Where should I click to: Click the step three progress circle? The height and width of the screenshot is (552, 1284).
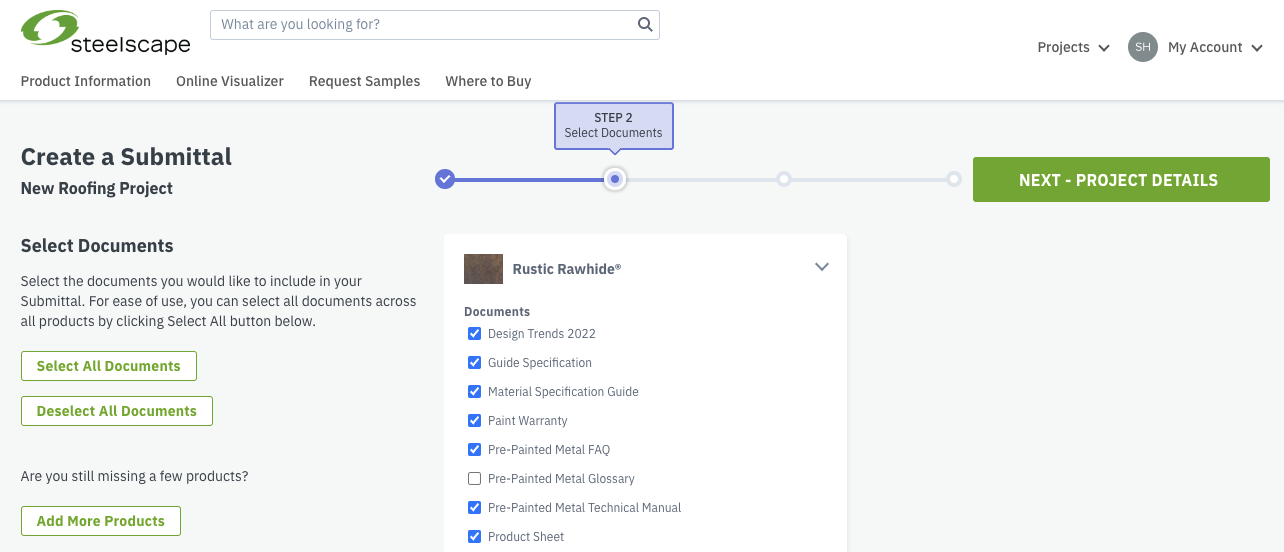tap(784, 179)
